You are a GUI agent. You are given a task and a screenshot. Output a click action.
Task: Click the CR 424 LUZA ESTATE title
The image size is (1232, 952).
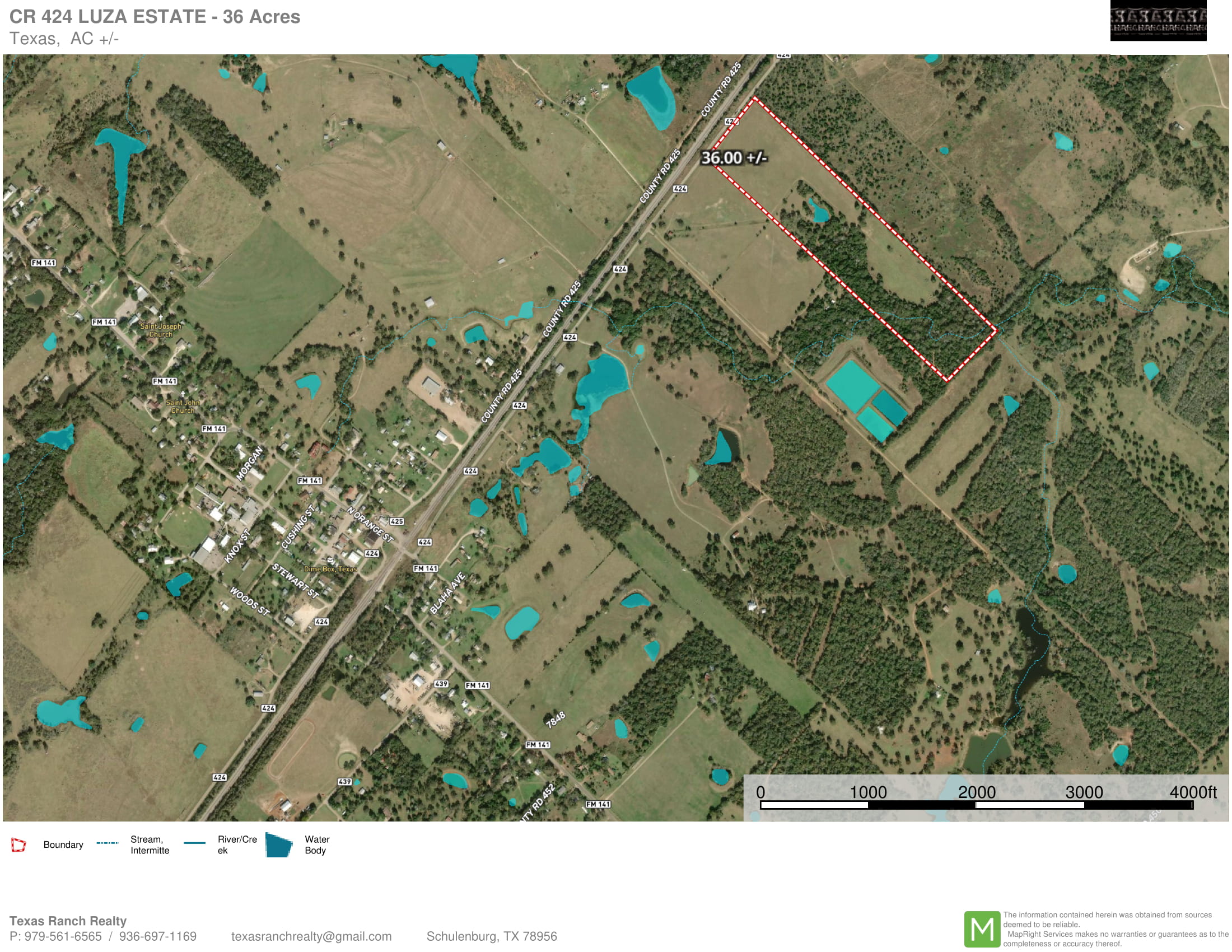(x=155, y=16)
